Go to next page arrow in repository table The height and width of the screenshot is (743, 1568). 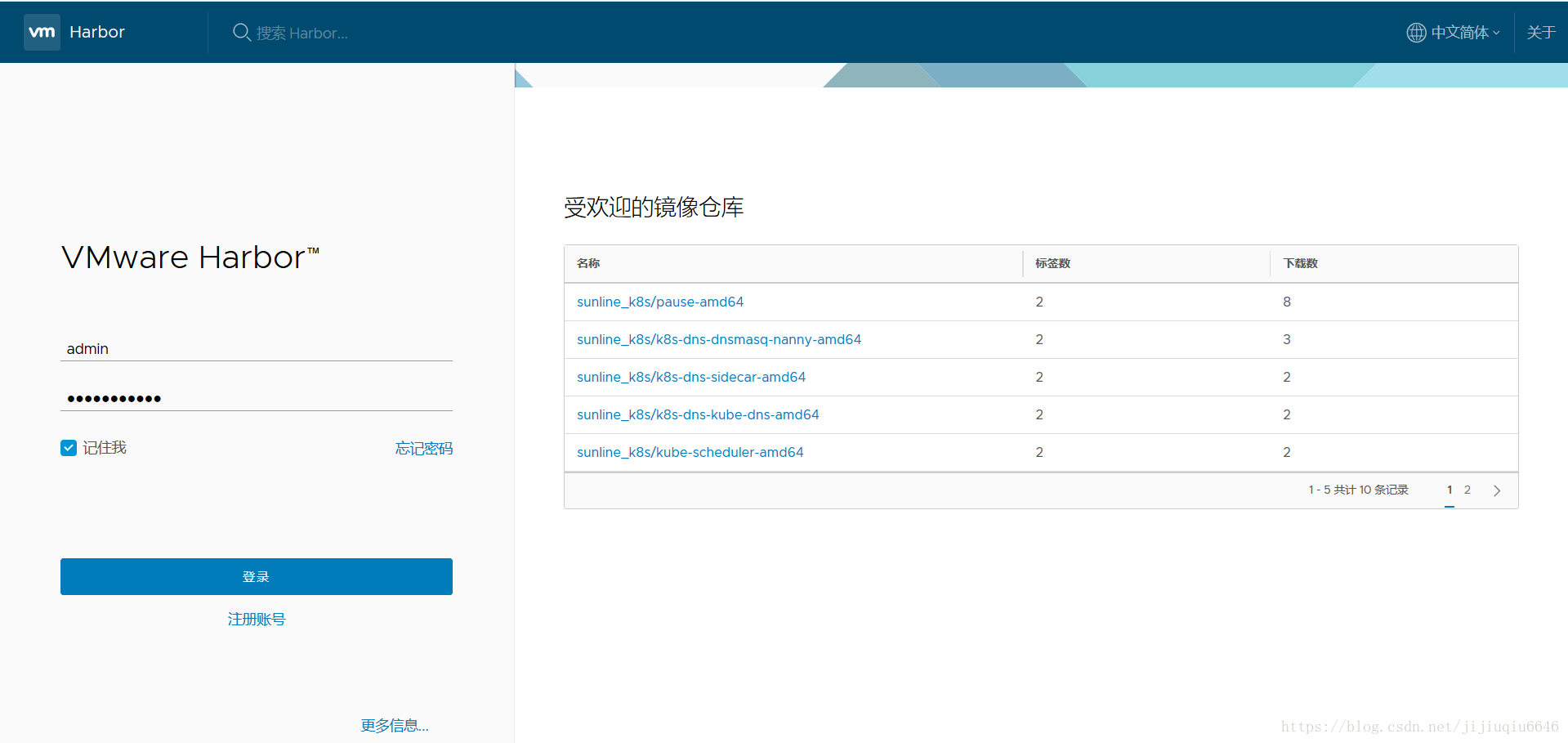[1497, 490]
